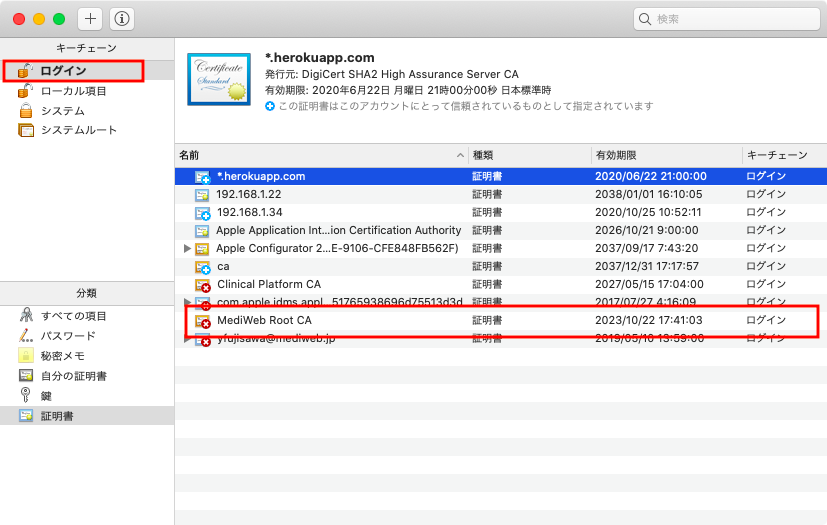Image resolution: width=827 pixels, height=525 pixels.
Task: Select the ローカル項目 keychain
Action: tap(87, 91)
